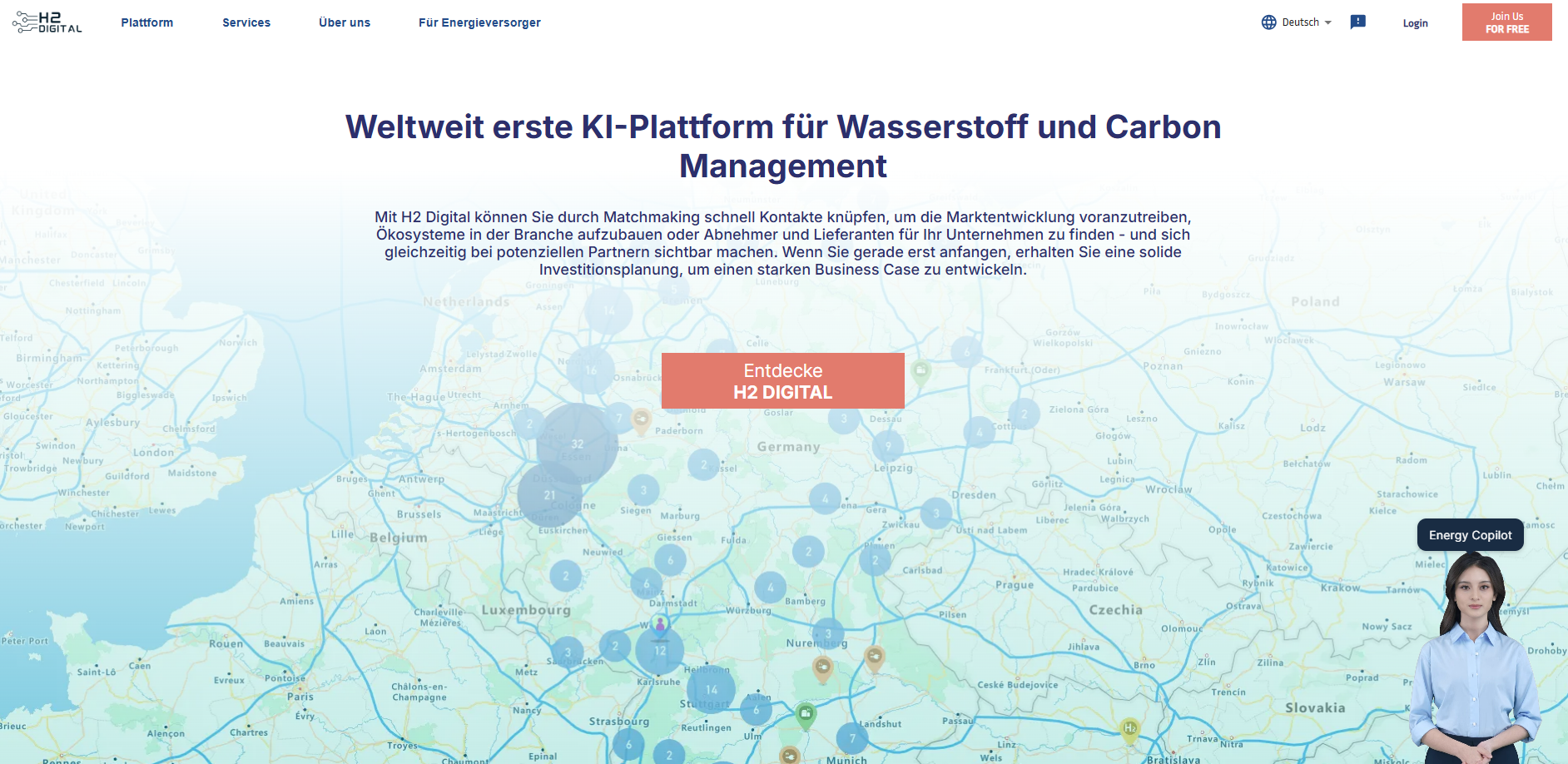Viewport: 1568px width, 764px height.
Task: Open the Energy Copilot assistant avatar
Action: tap(1475, 657)
